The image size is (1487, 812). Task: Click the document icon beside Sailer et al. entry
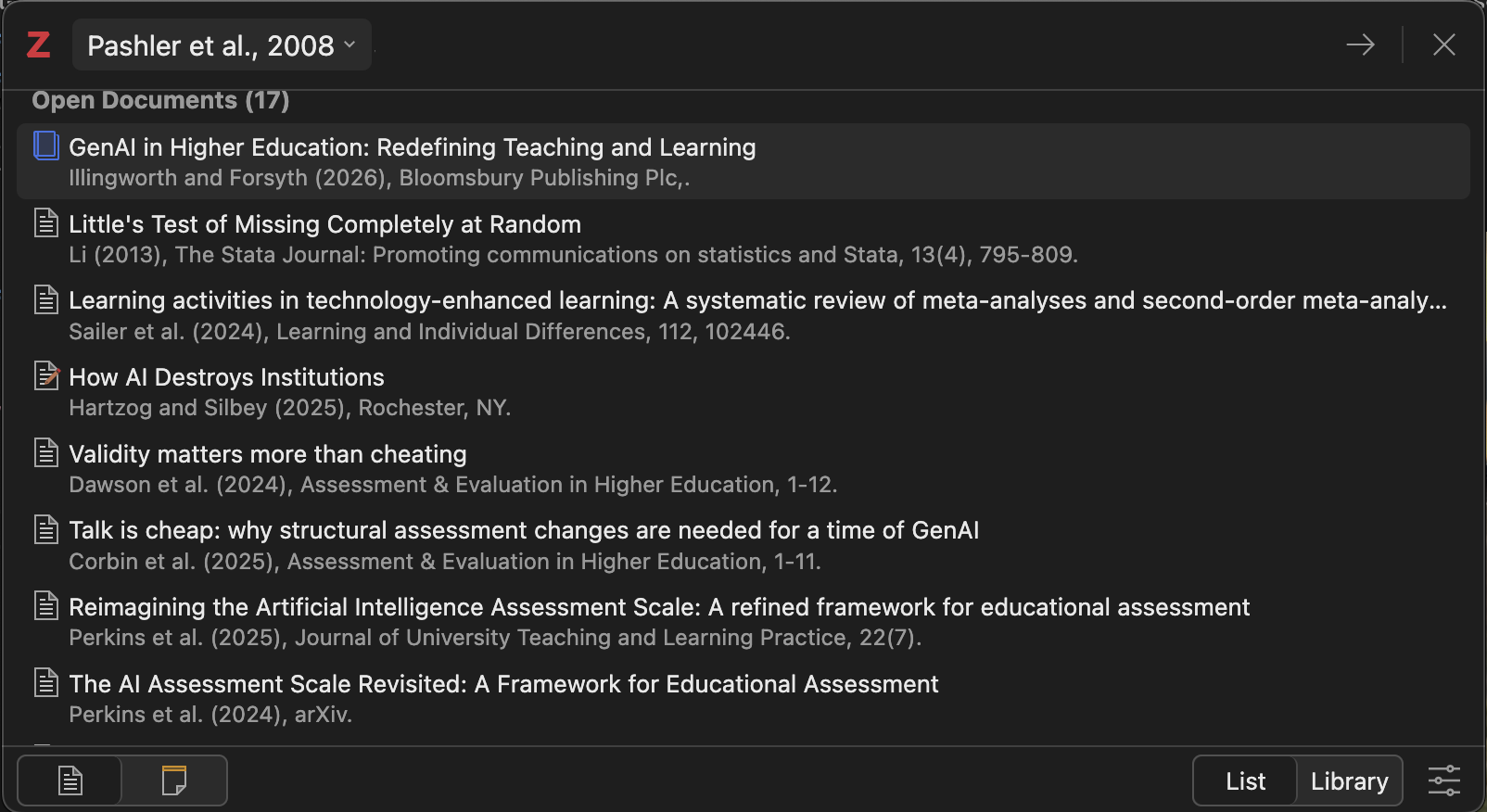(x=46, y=300)
